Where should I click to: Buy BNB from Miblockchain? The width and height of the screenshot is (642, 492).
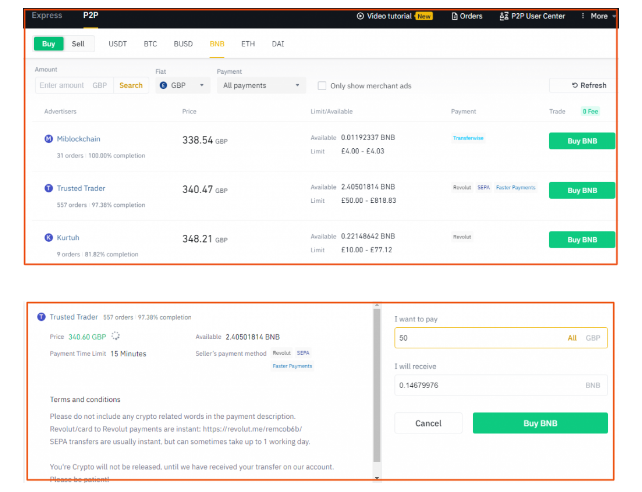(x=582, y=141)
